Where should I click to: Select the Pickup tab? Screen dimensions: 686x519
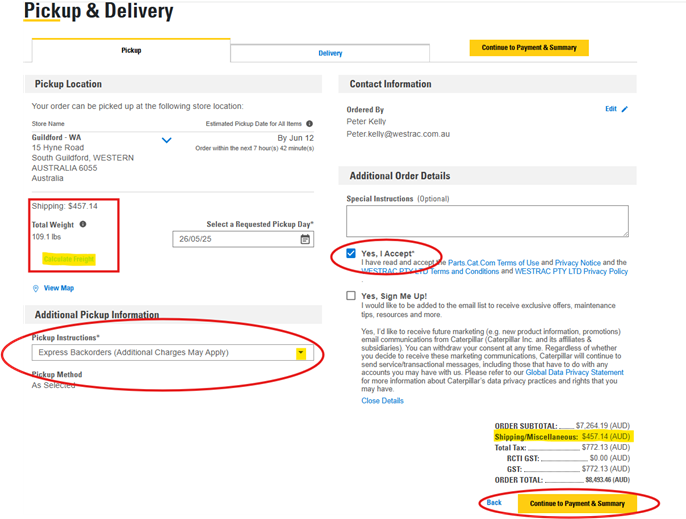tap(131, 50)
